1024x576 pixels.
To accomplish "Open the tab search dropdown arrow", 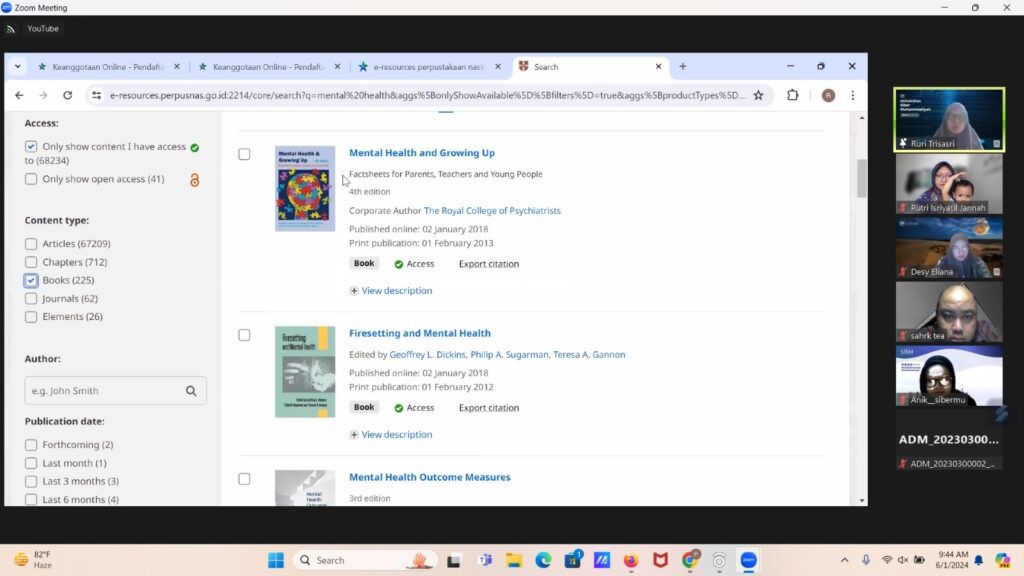I will pos(18,67).
